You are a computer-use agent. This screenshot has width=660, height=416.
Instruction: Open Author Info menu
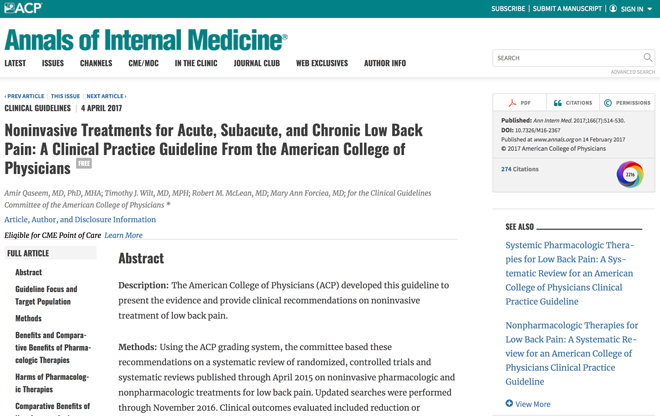coord(385,63)
